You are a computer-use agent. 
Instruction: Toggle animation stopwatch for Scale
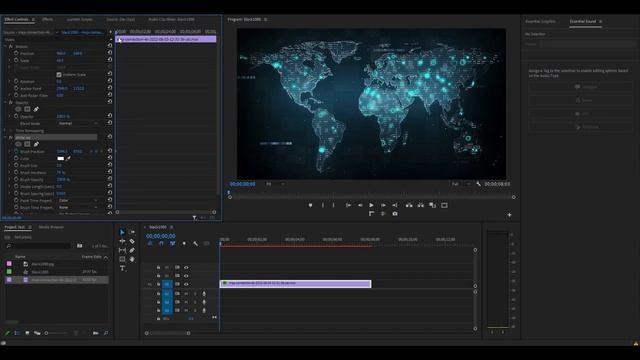16,60
